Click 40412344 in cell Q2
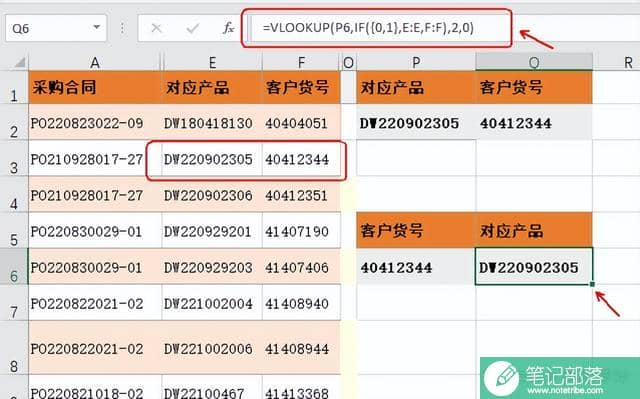Screen dimensions: 640x399 click(x=534, y=122)
